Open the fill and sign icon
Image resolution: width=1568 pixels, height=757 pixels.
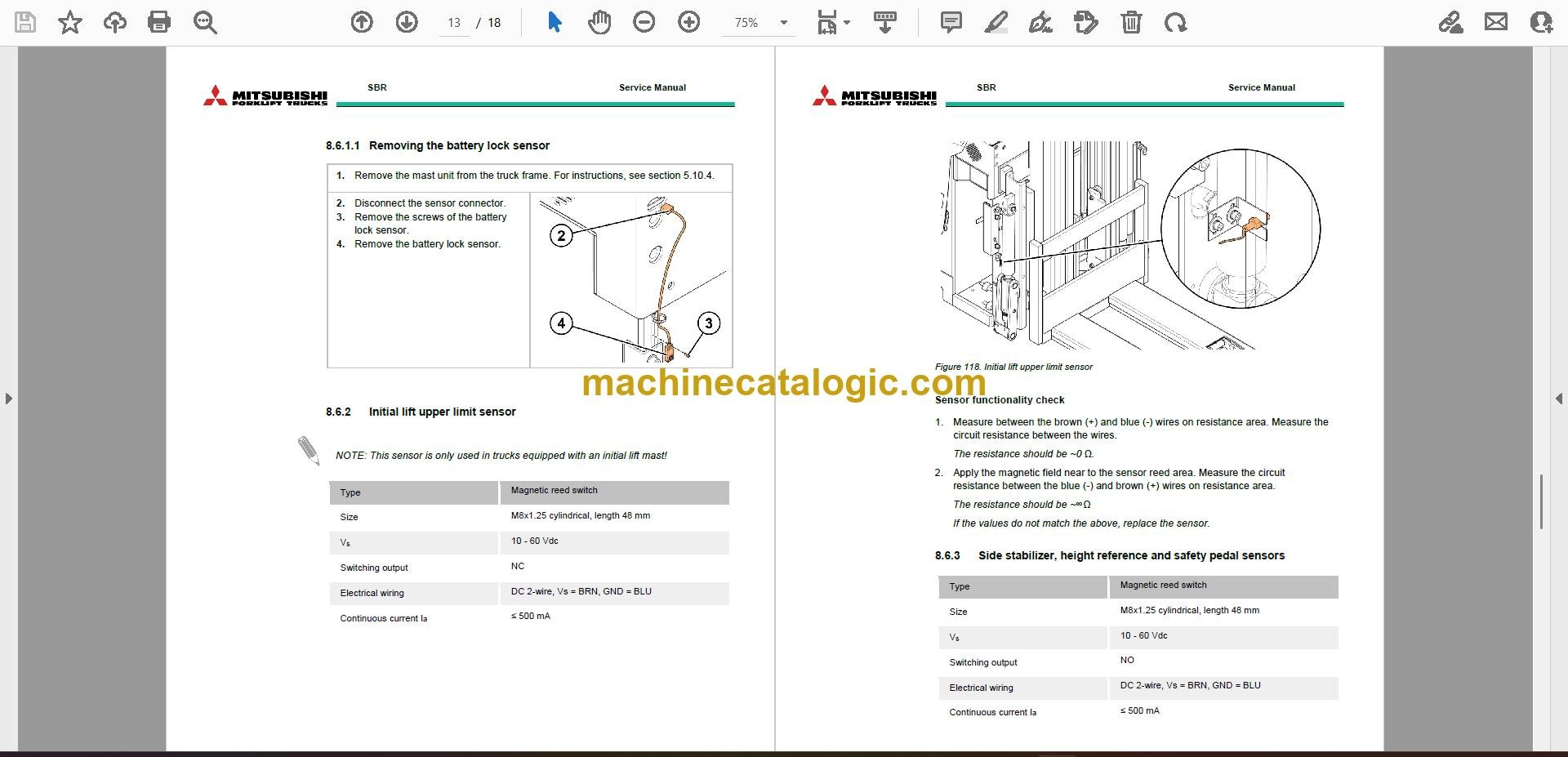coord(1451,22)
